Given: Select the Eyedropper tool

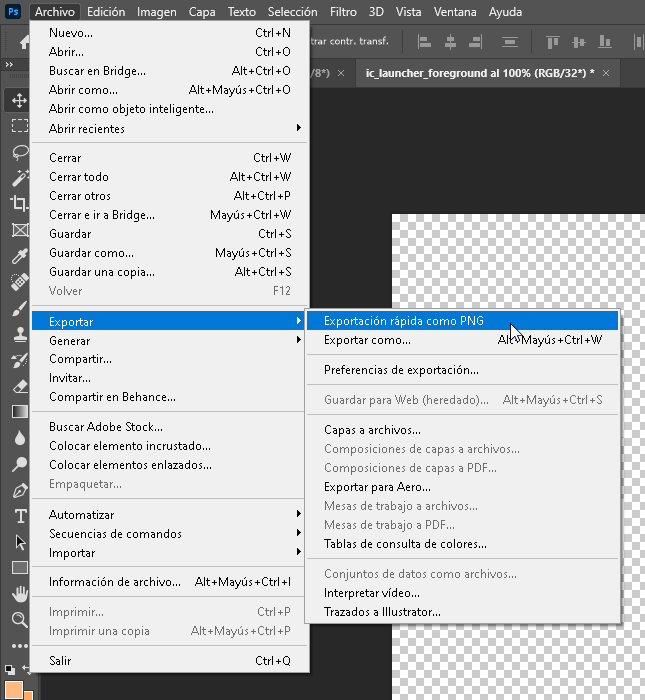Looking at the screenshot, I should 19,256.
